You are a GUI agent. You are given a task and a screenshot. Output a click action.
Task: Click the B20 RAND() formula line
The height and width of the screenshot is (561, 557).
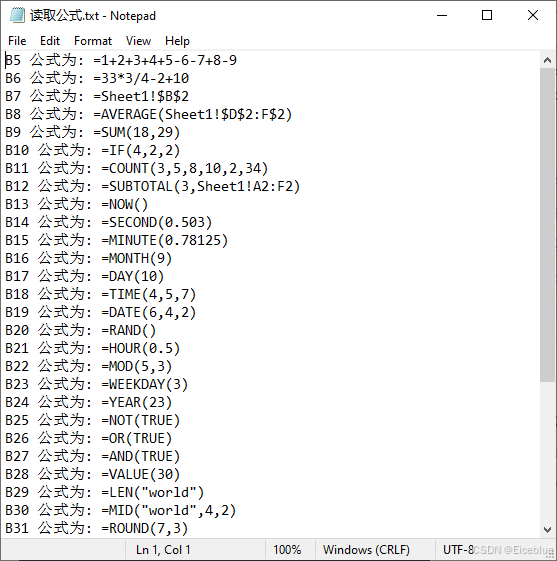(x=80, y=330)
